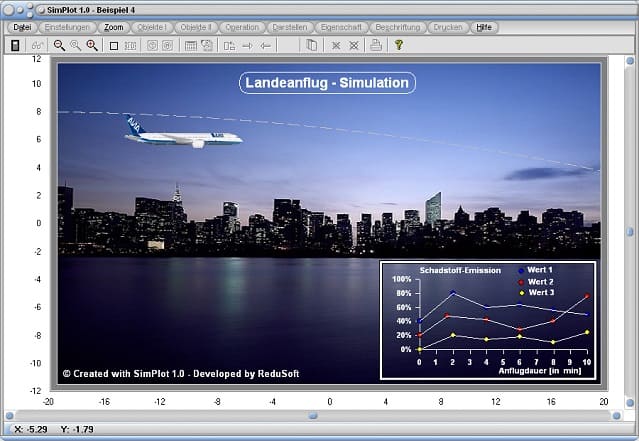Screen dimensions: 639x441
Task: Click the 'Anflugdauer [in min]' axis label
Action: click(540, 371)
